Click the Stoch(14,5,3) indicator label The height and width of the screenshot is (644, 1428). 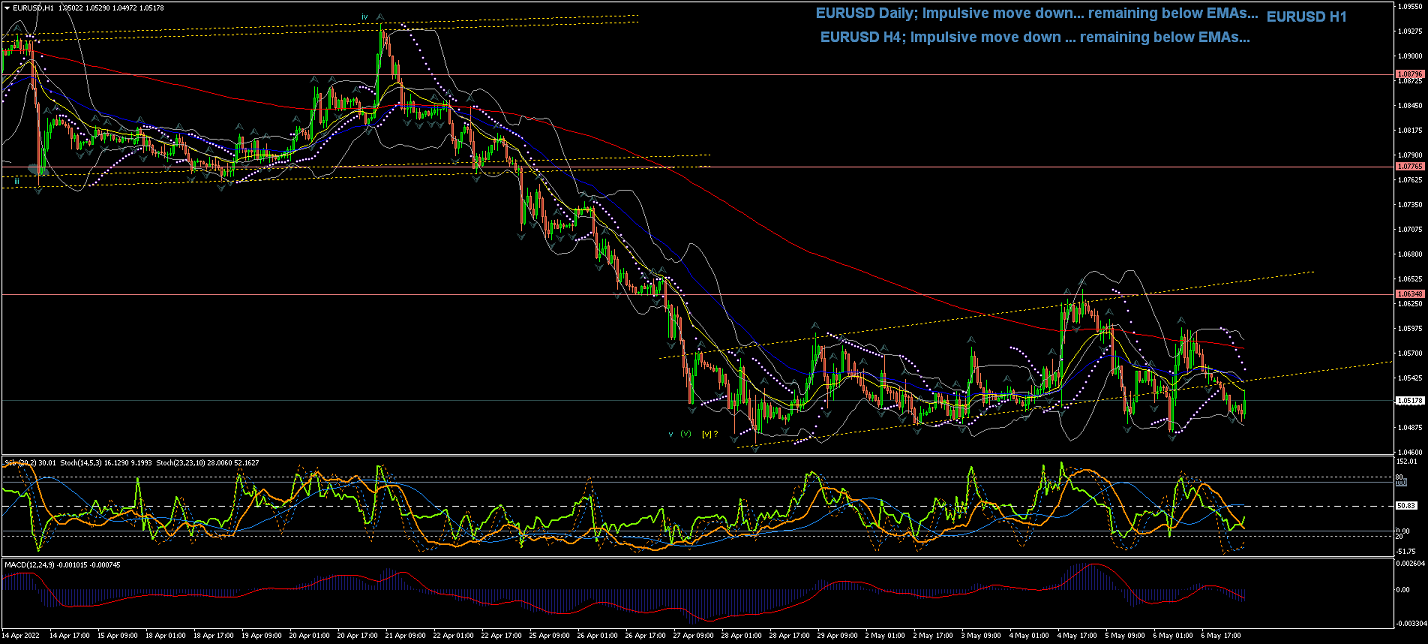(81, 463)
